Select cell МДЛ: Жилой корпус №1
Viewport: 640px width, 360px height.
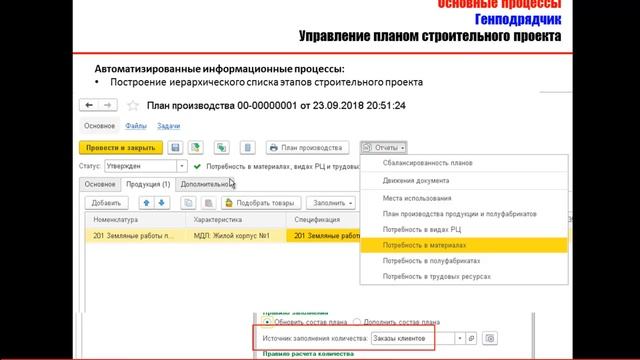click(236, 236)
